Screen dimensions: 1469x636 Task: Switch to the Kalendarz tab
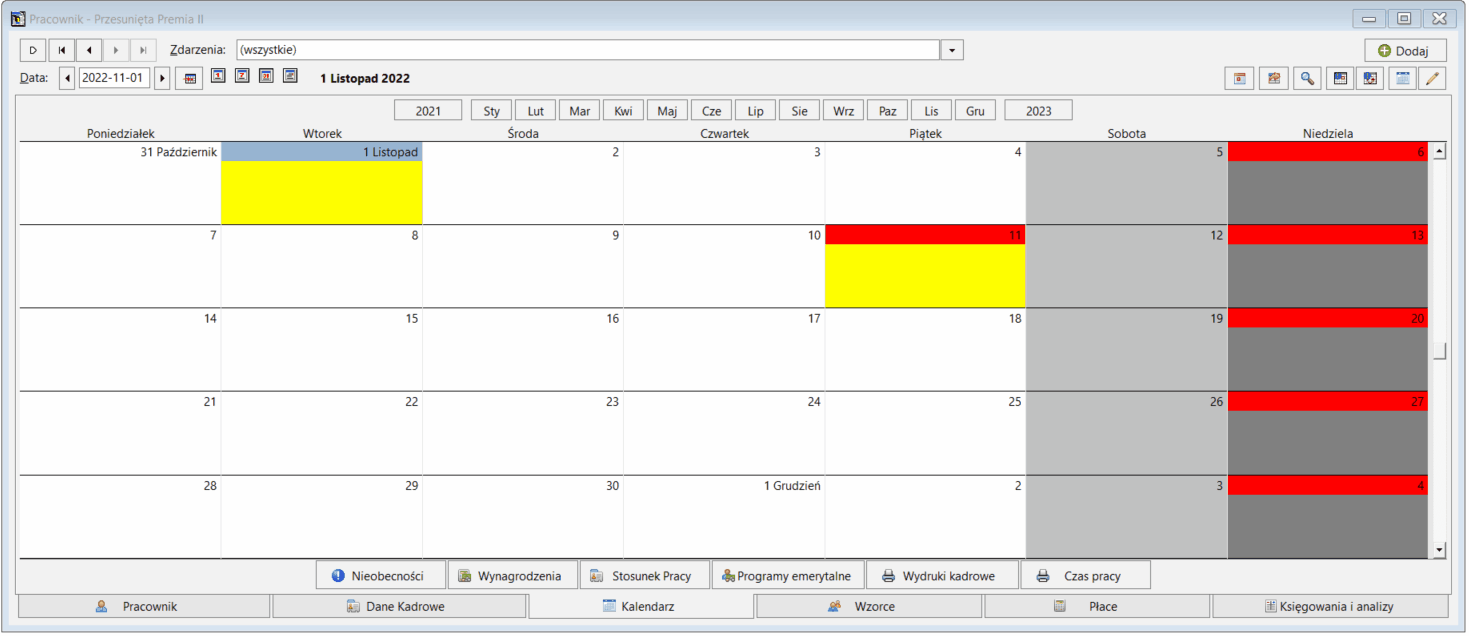click(641, 606)
